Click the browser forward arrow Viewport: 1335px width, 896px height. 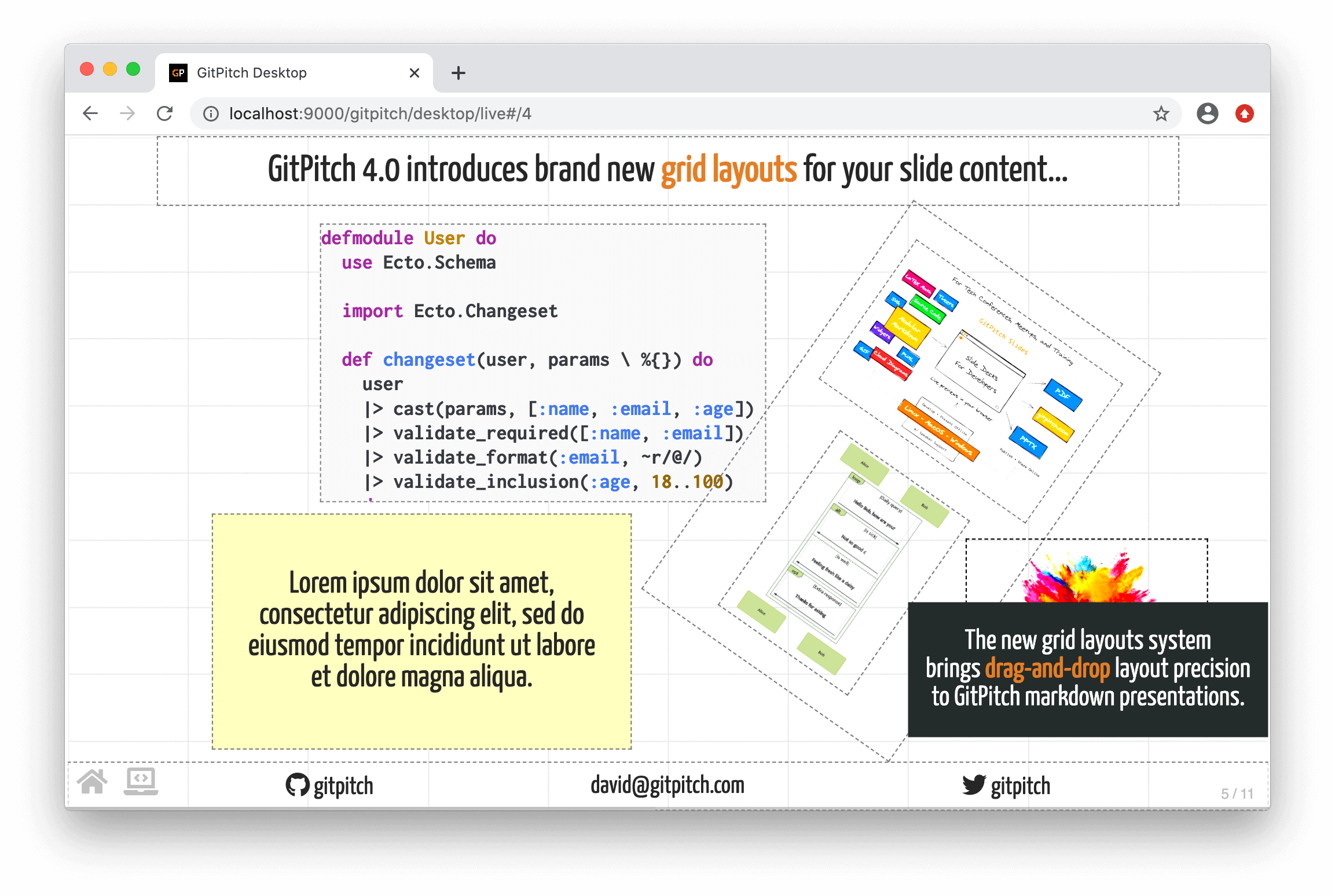pos(127,113)
